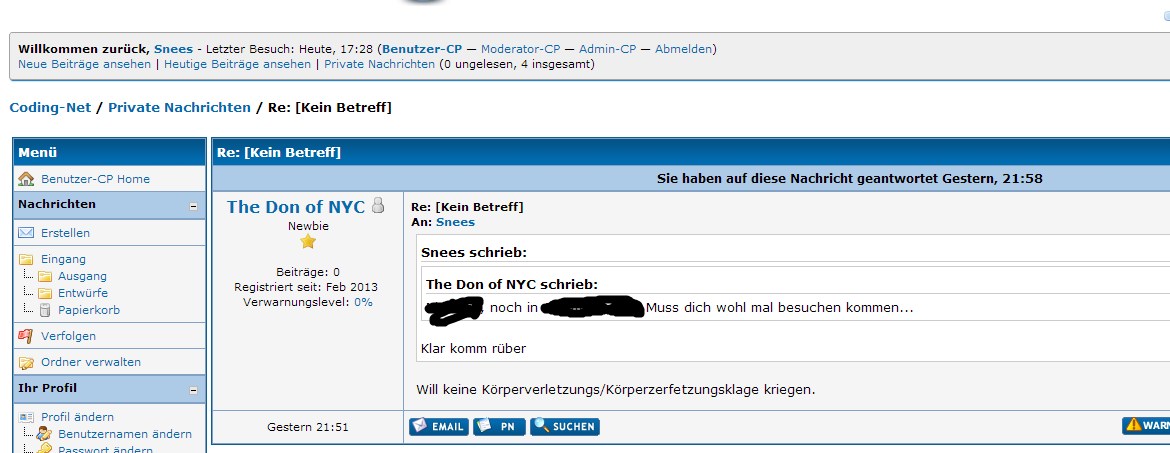The image size is (1170, 453).
Task: Click the Erstellen envelope icon
Action: 26,233
